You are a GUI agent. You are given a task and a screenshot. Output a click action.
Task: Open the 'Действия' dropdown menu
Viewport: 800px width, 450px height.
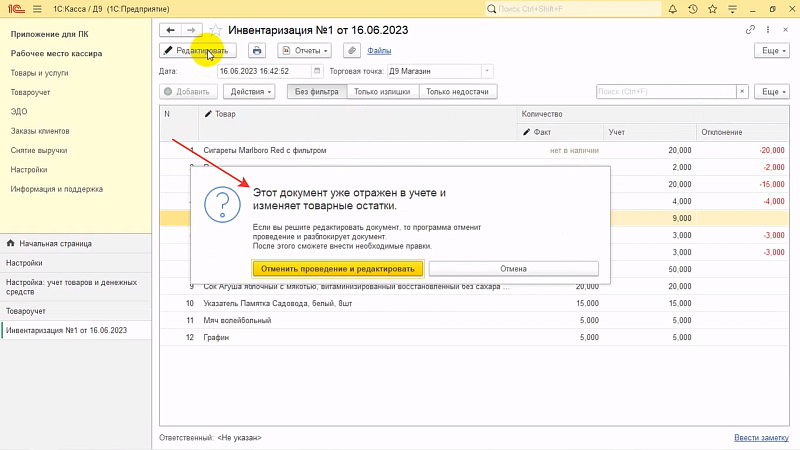252,92
